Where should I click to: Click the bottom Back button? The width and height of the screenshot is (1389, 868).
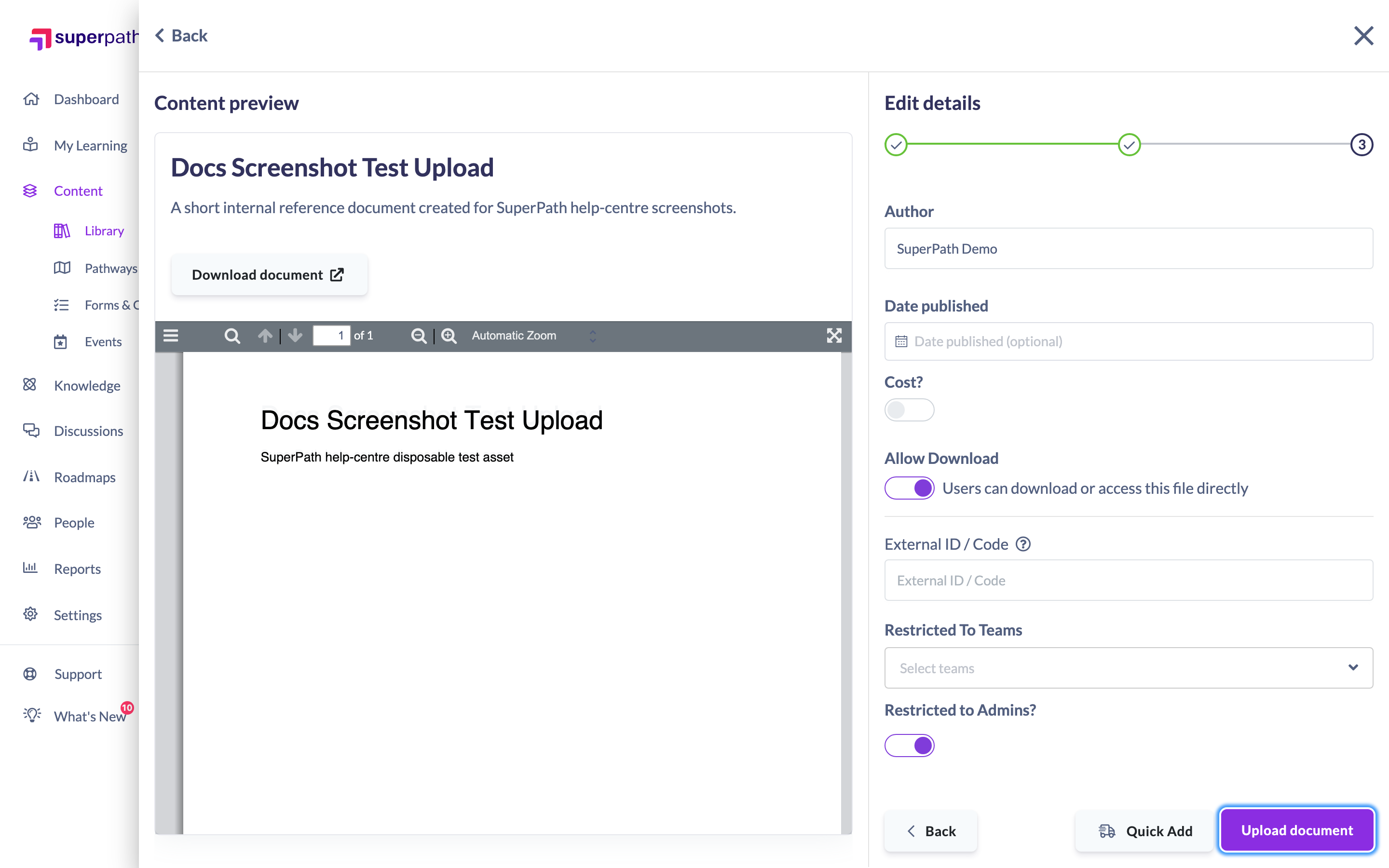[x=930, y=831]
